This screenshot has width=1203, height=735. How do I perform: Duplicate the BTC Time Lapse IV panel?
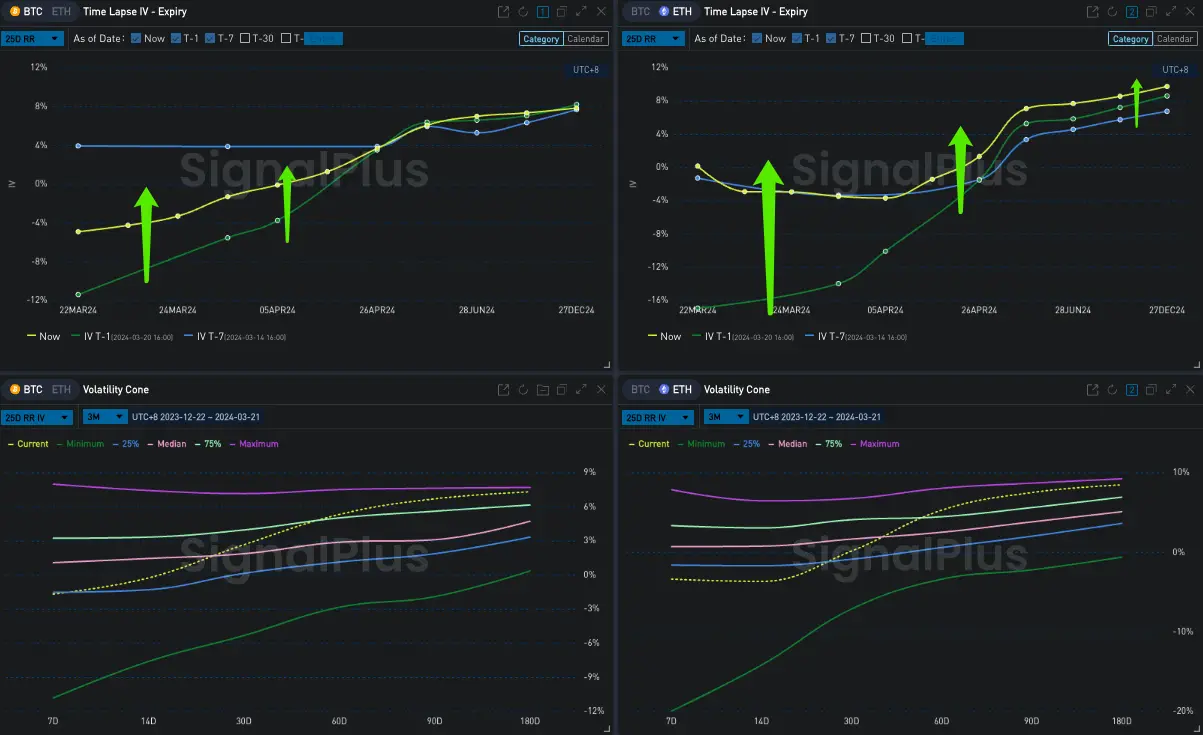click(x=561, y=12)
